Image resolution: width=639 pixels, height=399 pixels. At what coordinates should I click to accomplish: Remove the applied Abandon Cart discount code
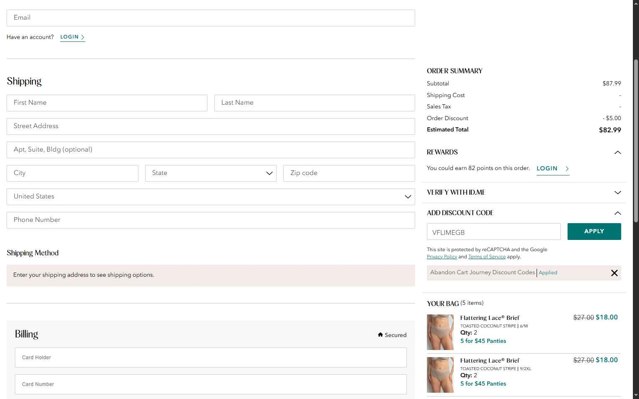614,273
